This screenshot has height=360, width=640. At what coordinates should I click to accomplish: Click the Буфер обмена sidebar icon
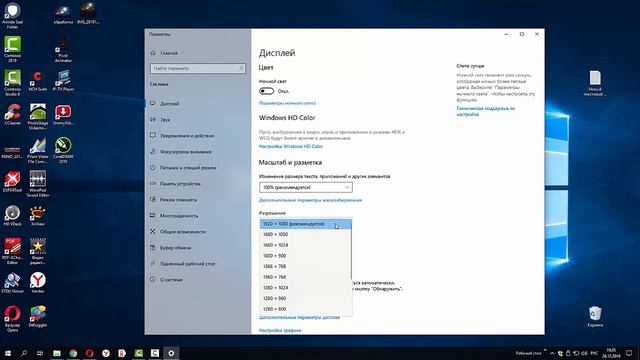click(153, 247)
